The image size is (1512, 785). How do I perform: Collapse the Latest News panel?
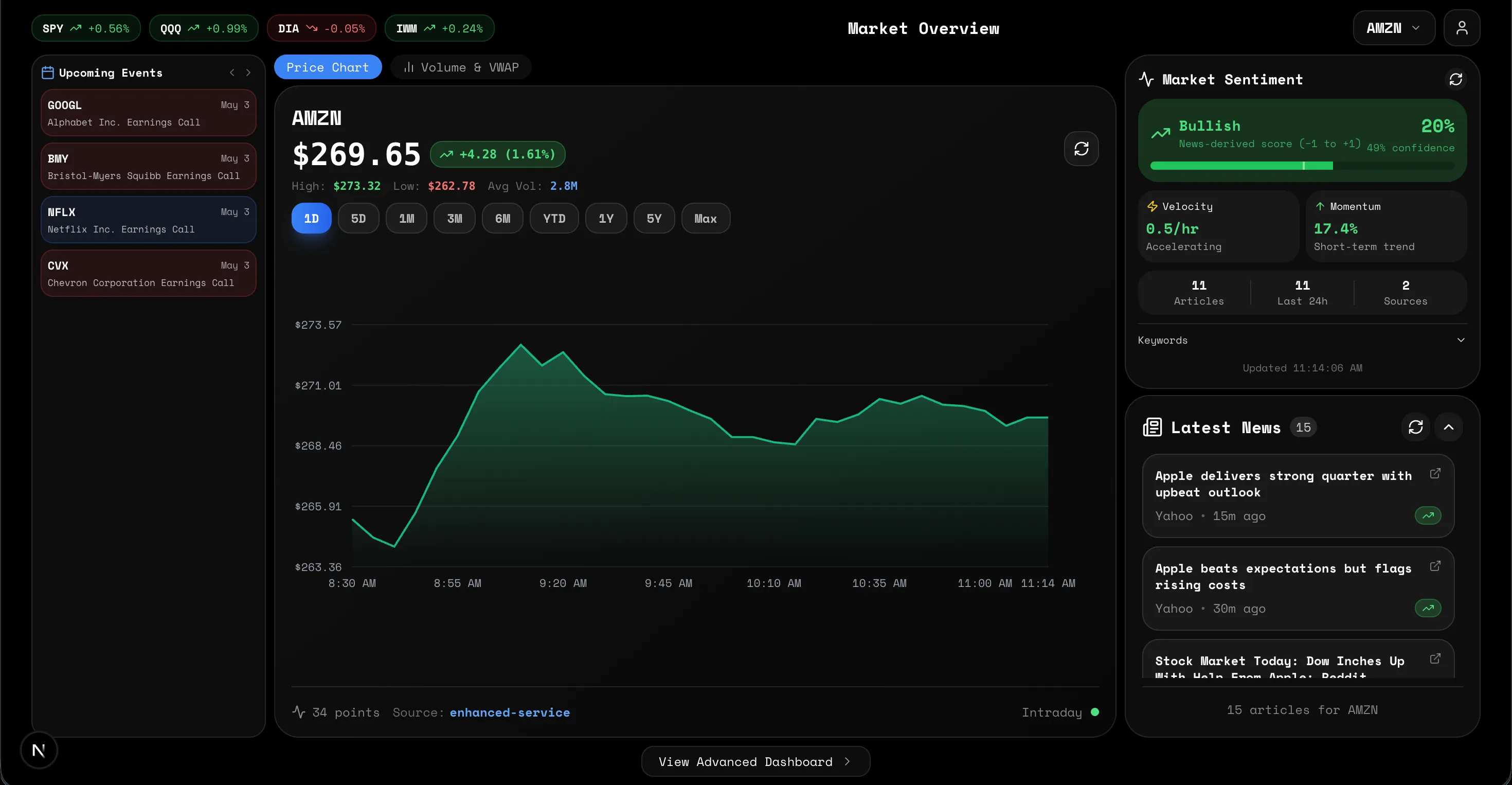[1449, 427]
